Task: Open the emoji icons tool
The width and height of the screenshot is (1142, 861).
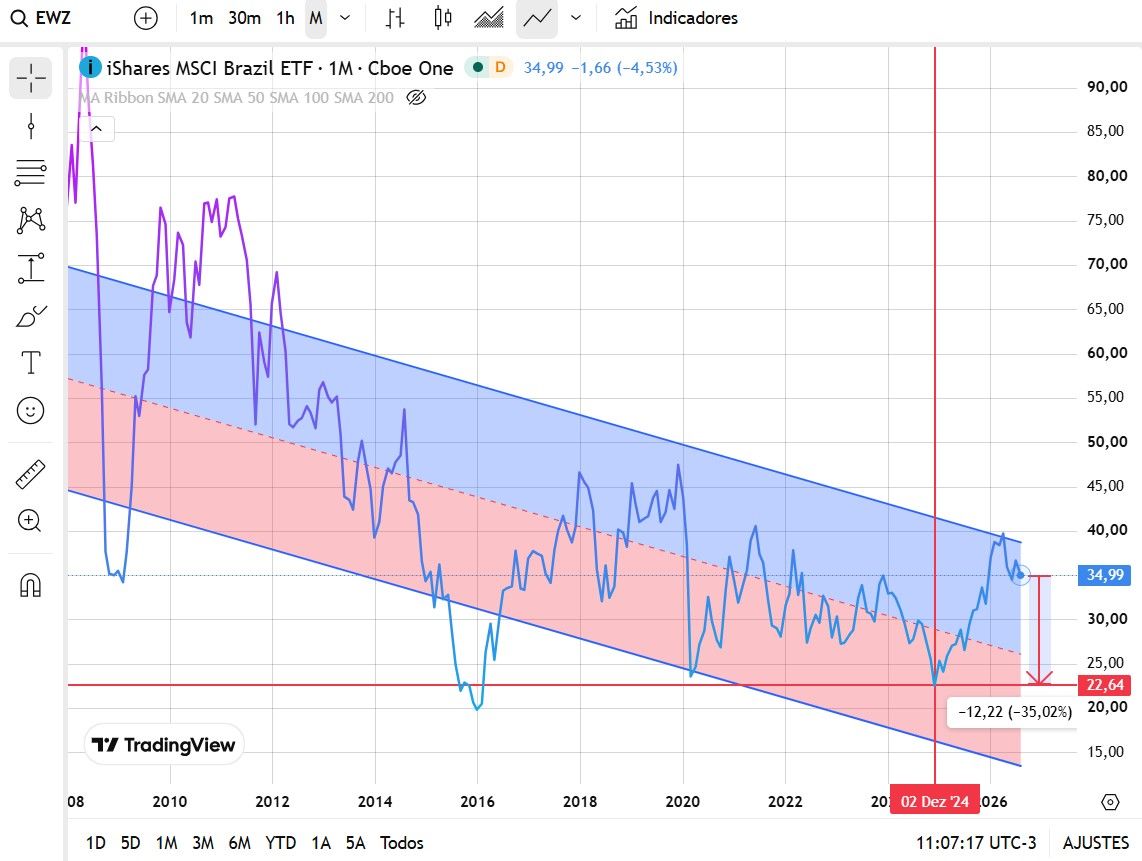Action: pyautogui.click(x=31, y=410)
